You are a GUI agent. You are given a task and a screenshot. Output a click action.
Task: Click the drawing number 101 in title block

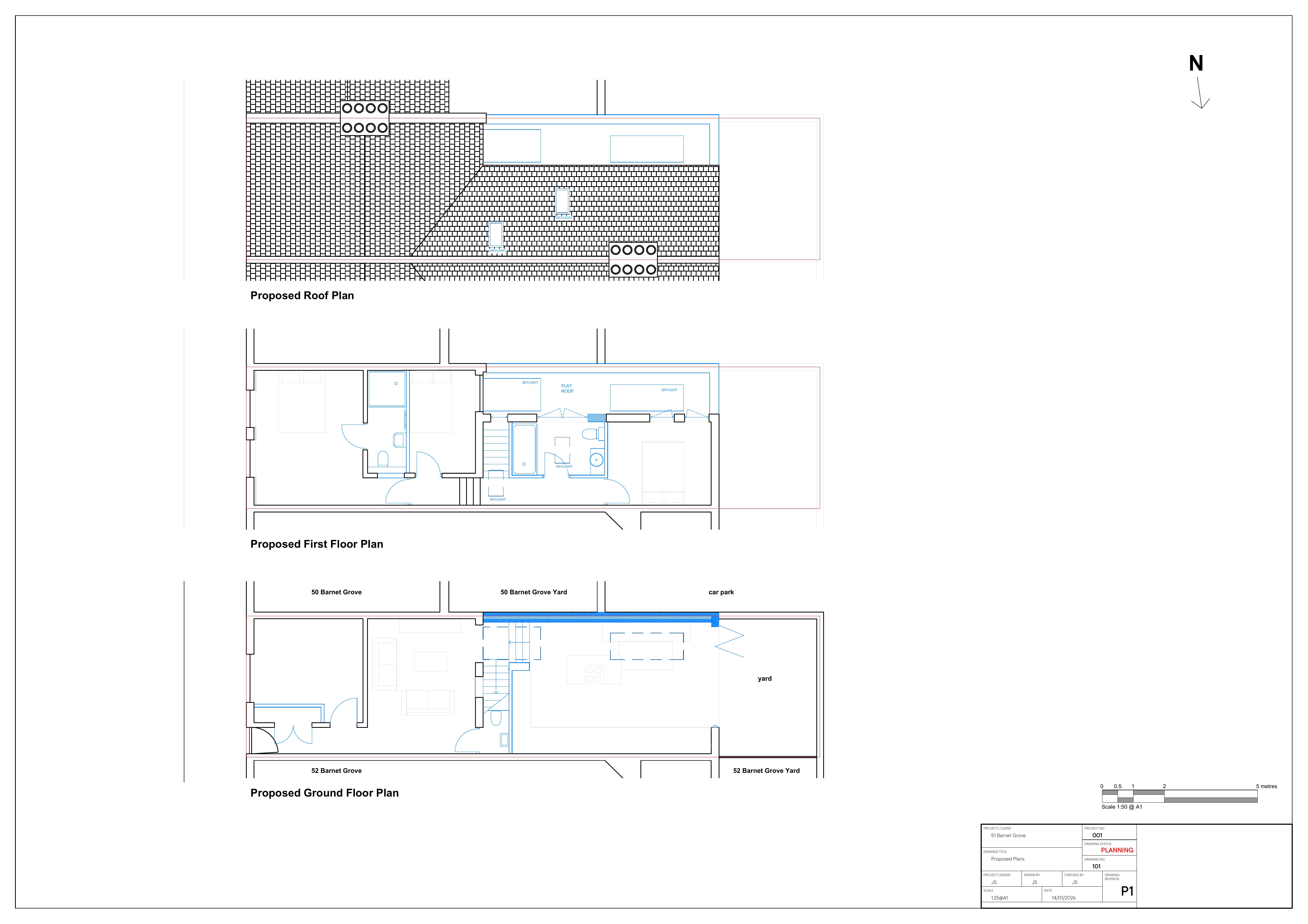pos(1097,866)
